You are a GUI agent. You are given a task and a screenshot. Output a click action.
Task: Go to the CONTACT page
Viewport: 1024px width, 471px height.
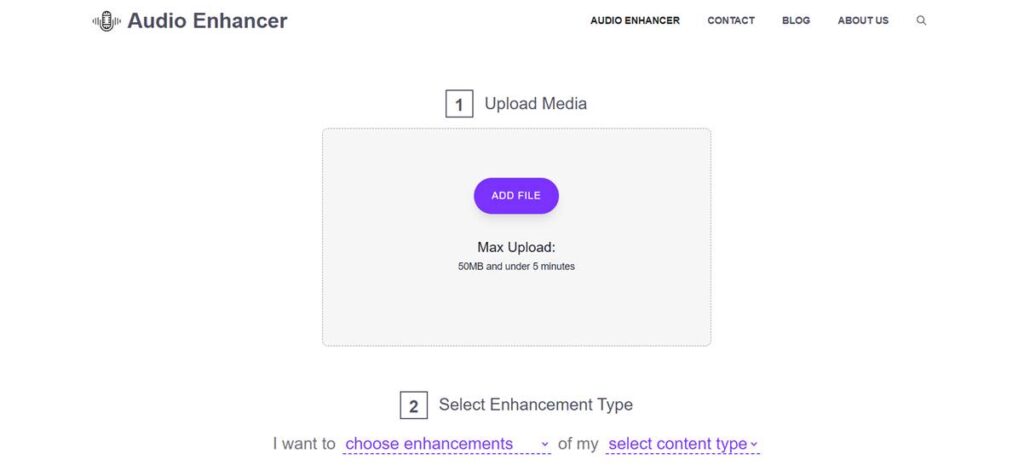click(731, 20)
